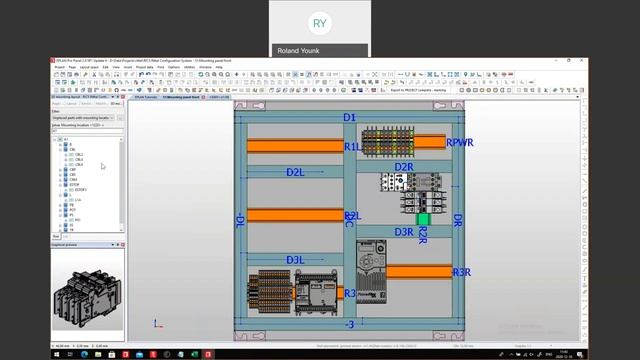Close the Graphical preview panel

[123, 245]
